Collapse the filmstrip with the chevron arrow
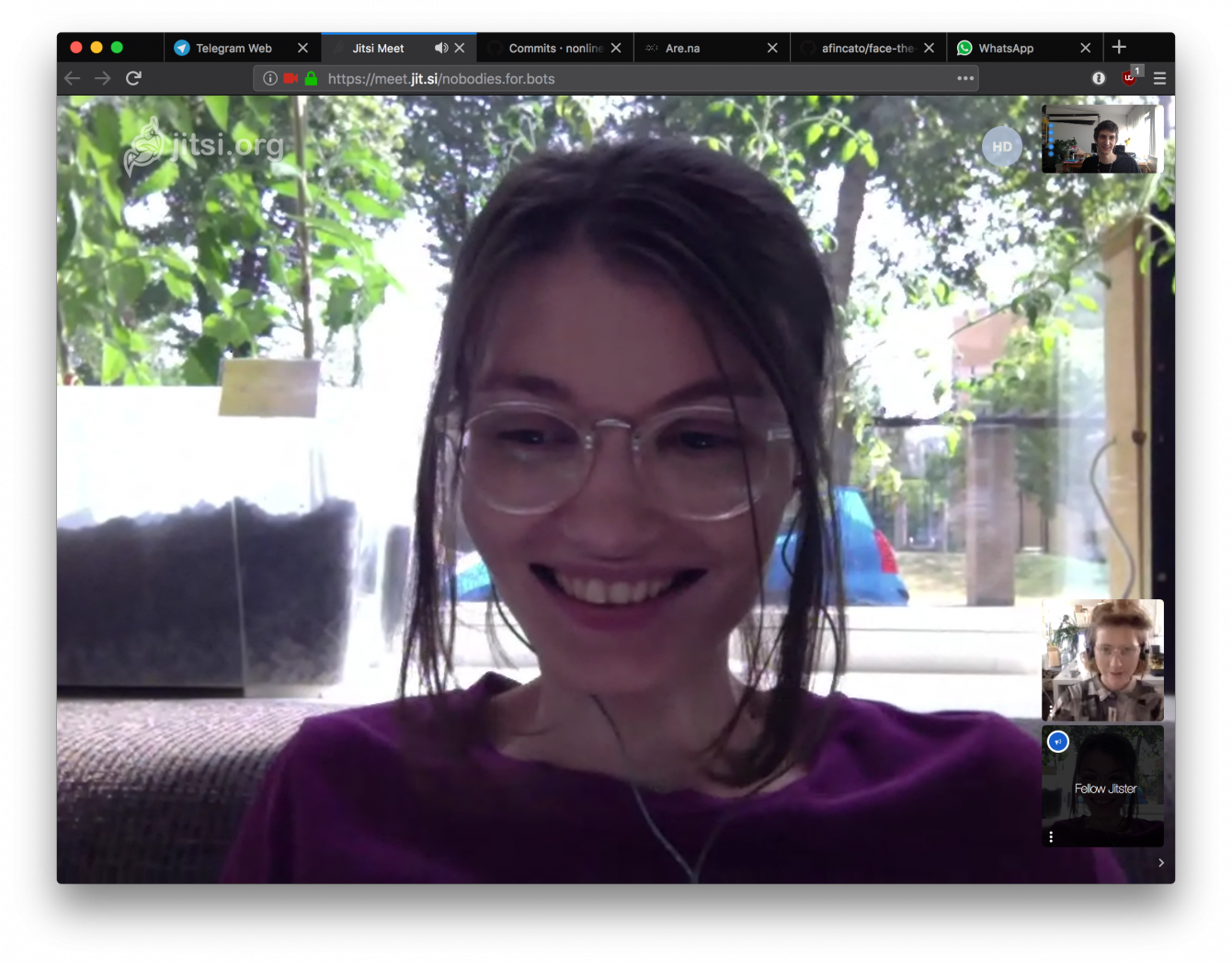The image size is (1232, 965). [1161, 863]
